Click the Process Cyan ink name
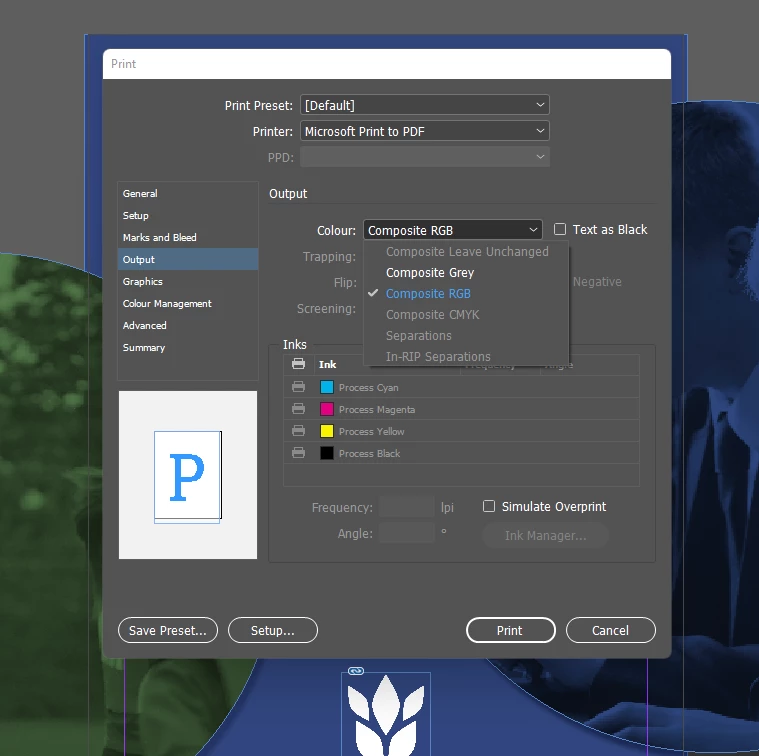Viewport: 759px width, 756px height. click(x=368, y=388)
